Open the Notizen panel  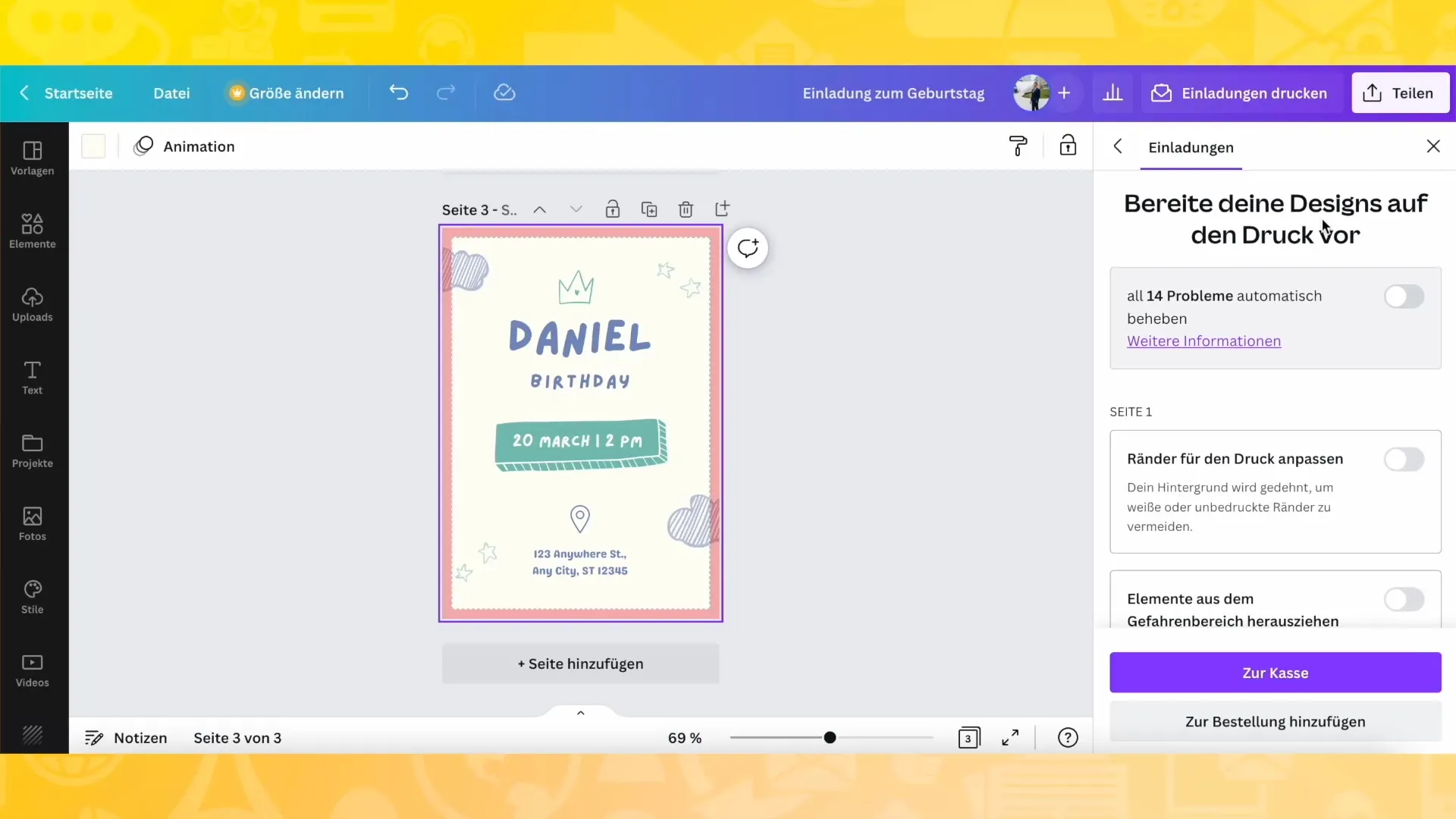[x=126, y=738]
